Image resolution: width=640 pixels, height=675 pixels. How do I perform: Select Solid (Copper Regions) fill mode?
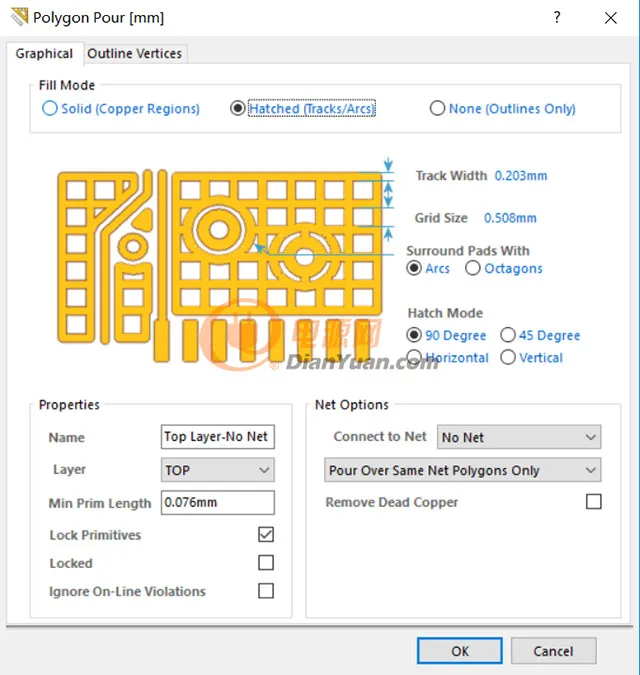pos(50,109)
